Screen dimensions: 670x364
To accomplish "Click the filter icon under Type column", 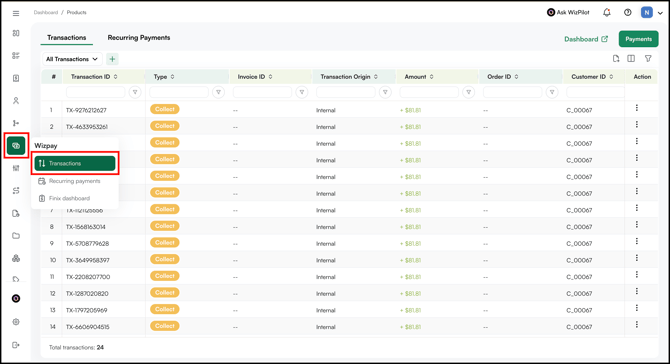I will (218, 92).
